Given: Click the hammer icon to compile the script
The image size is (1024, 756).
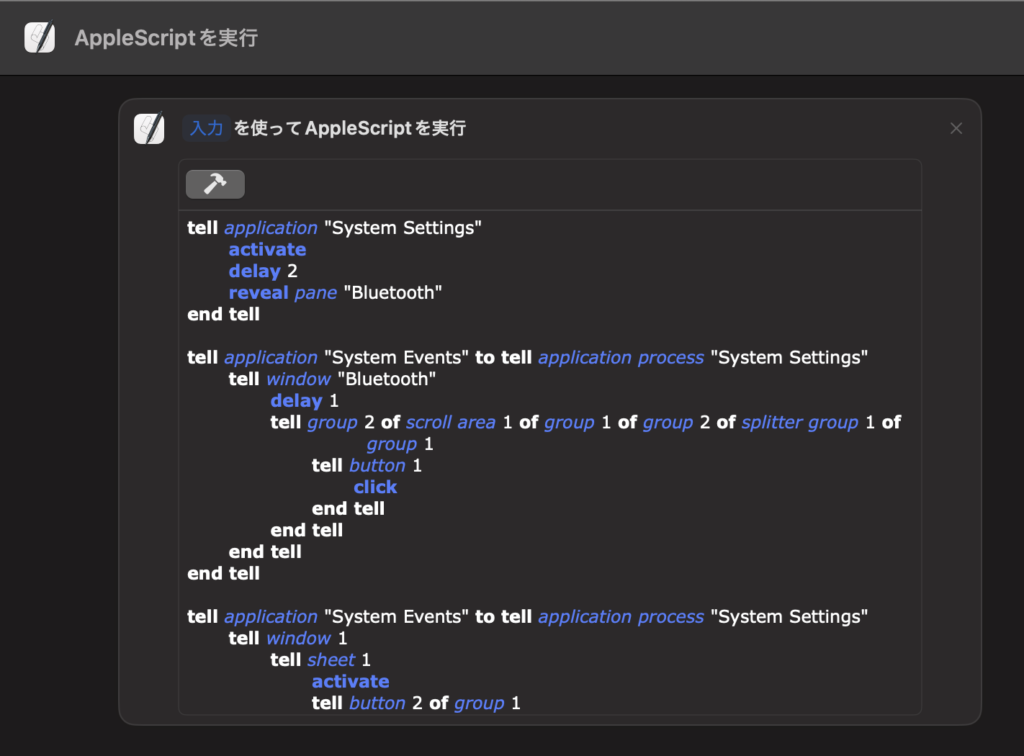Looking at the screenshot, I should 215,183.
